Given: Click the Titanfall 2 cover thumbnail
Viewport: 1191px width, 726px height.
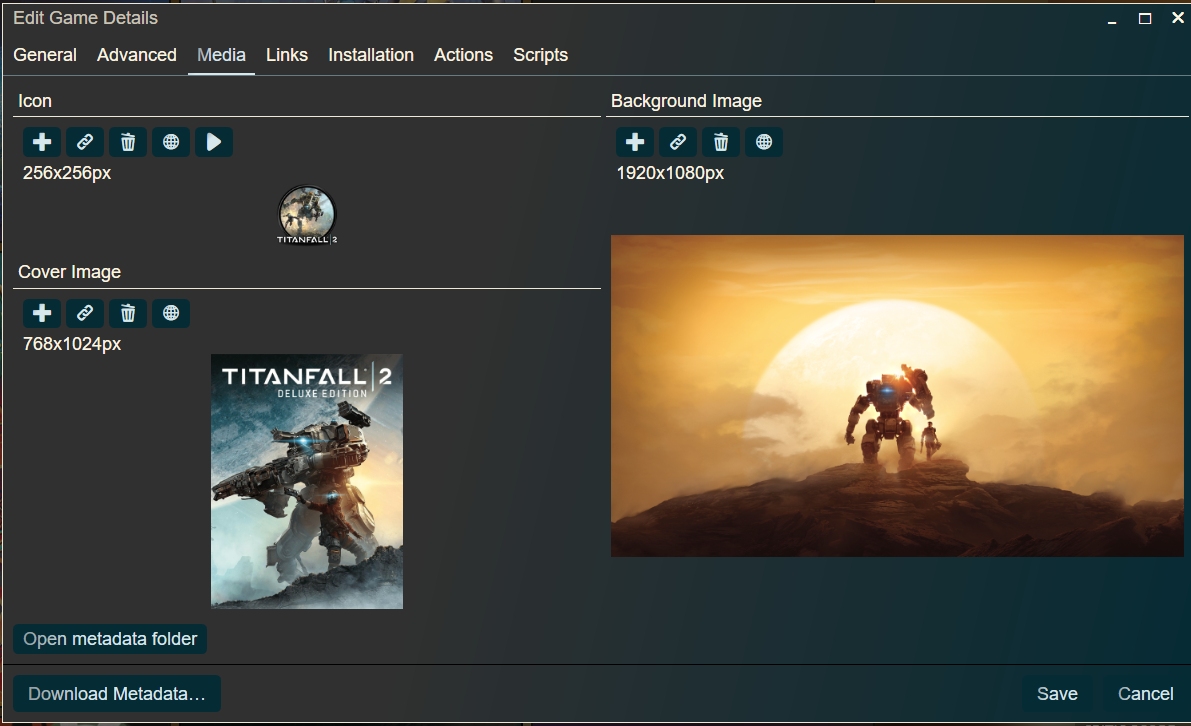Looking at the screenshot, I should point(306,481).
